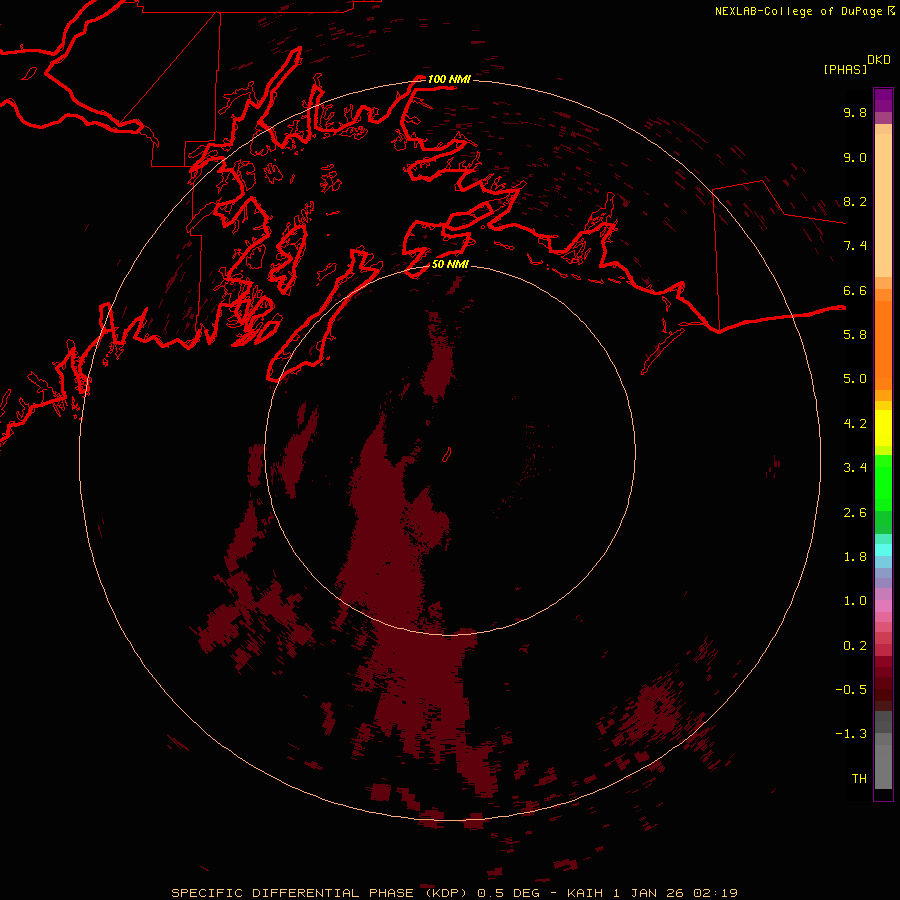Select the 7.4 scale value

[x=855, y=246]
